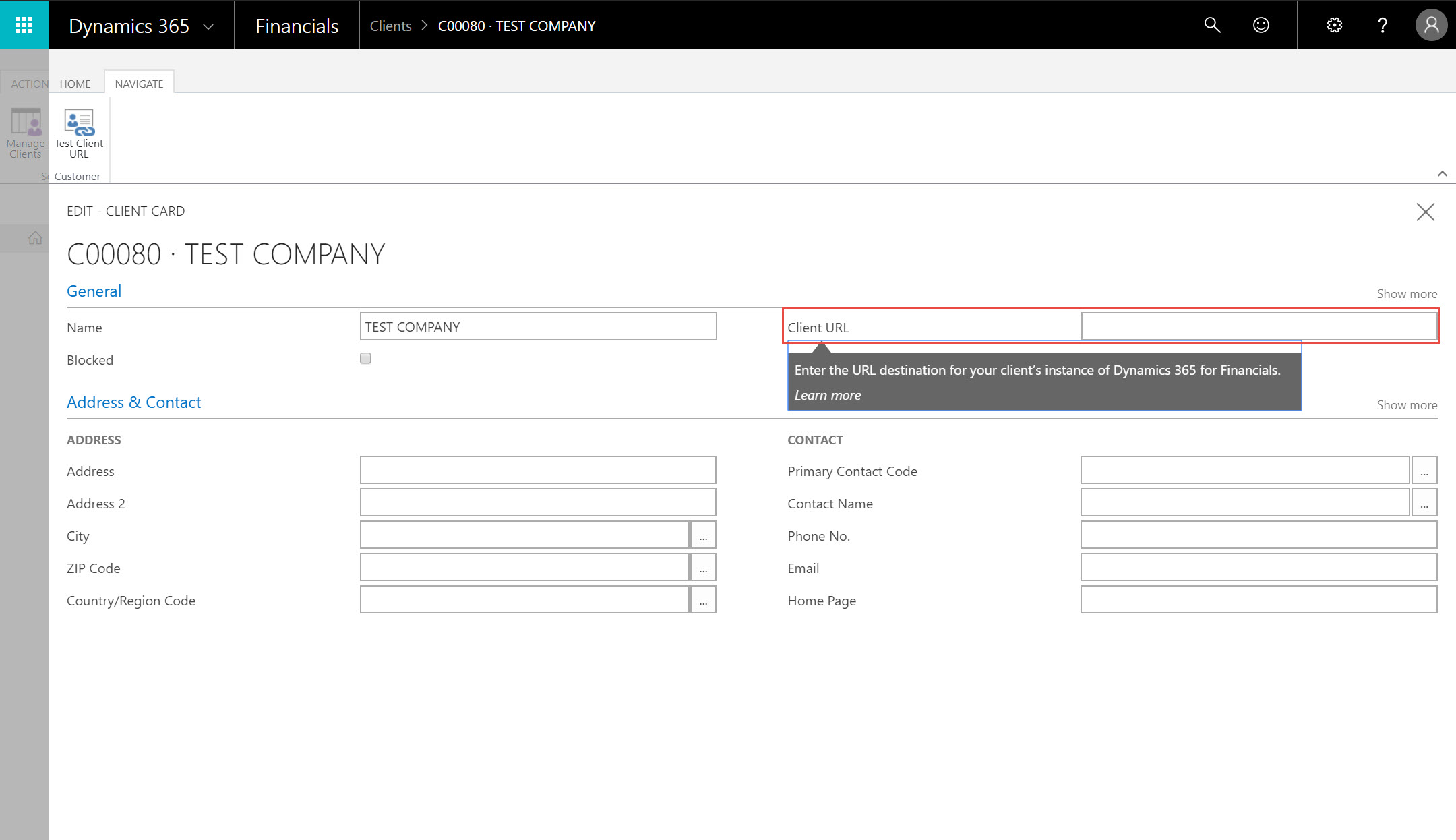The height and width of the screenshot is (840, 1456).
Task: Click the Clients breadcrumb link
Action: [390, 26]
